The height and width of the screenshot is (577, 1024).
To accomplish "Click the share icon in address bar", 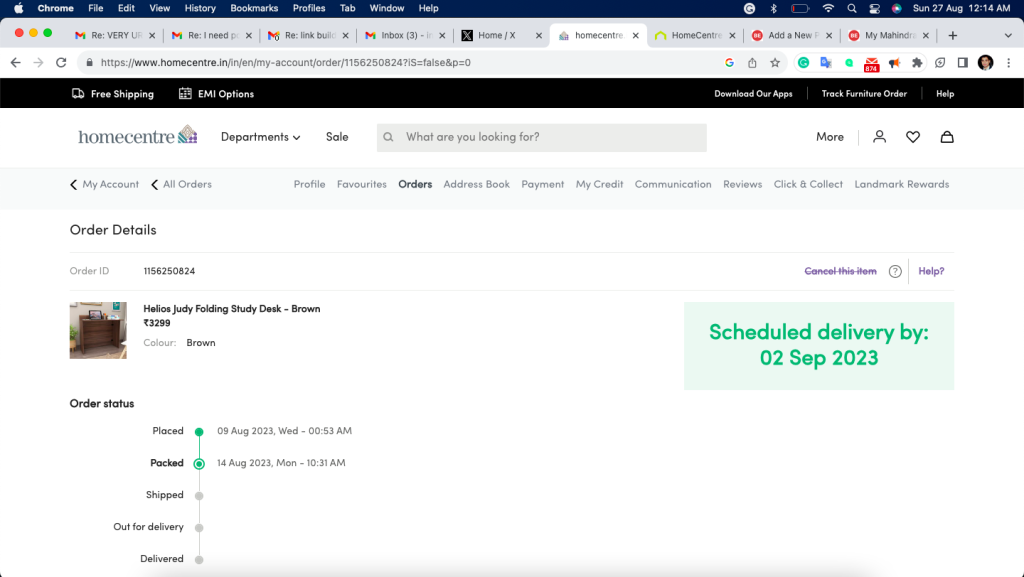I will (752, 63).
